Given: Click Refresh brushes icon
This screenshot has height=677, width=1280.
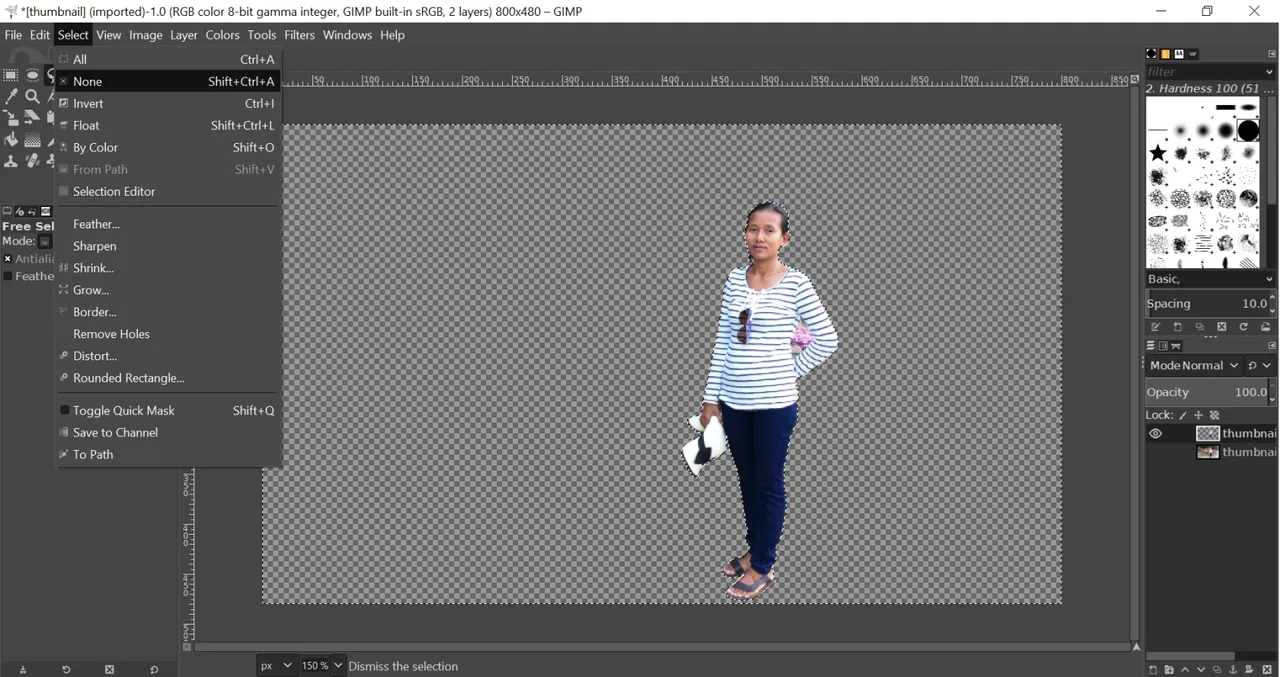Looking at the screenshot, I should 1244,327.
